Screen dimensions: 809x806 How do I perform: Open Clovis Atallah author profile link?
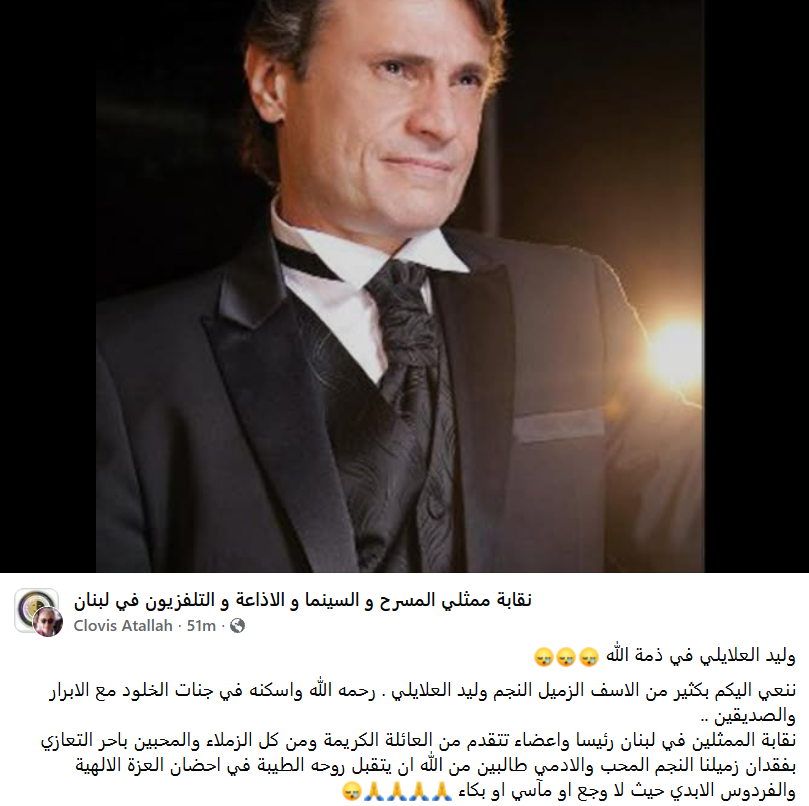tap(123, 626)
